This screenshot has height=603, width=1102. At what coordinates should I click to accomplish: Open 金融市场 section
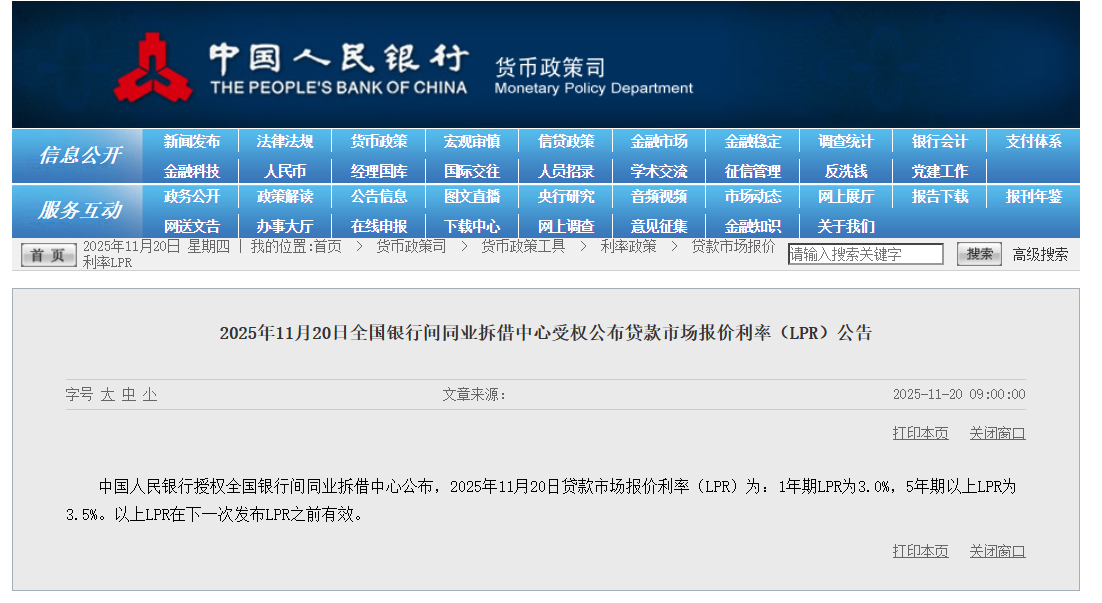(x=659, y=141)
